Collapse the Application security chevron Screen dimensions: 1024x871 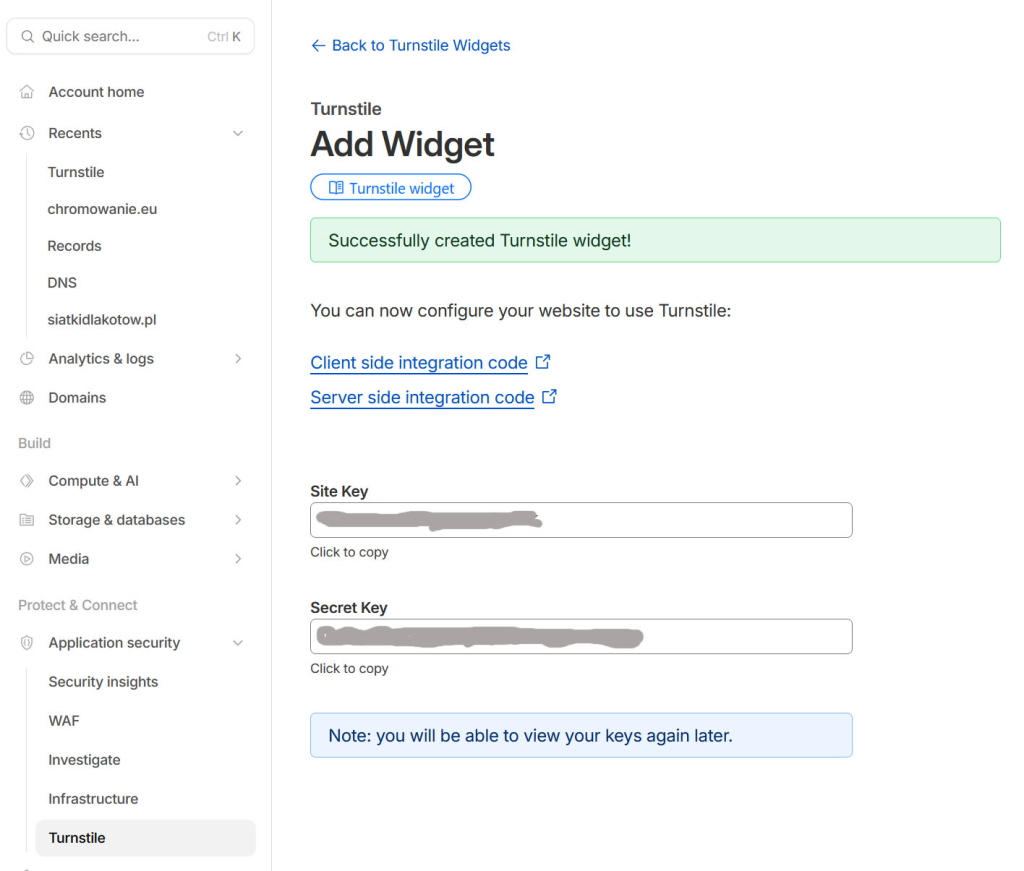pyautogui.click(x=238, y=643)
